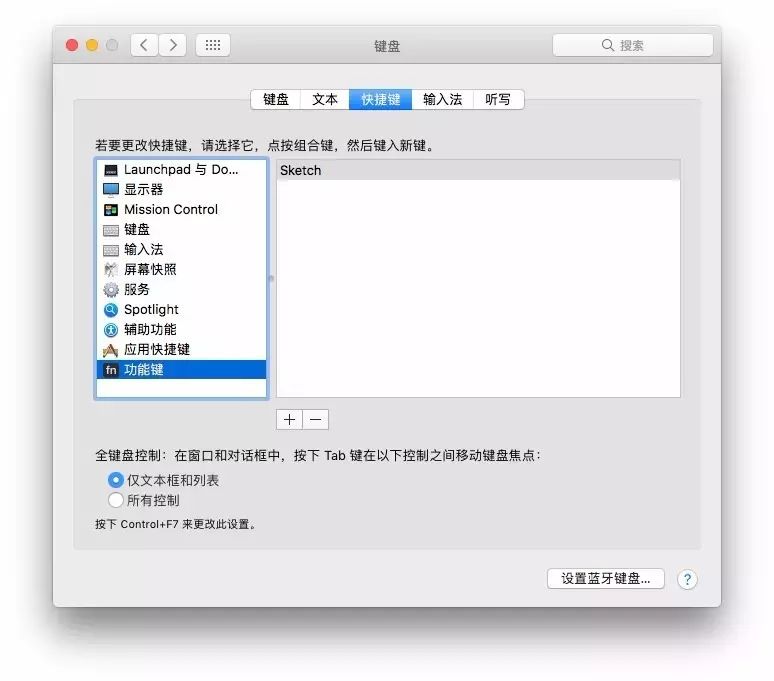
Task: Open the 输入法 tab
Action: tap(442, 99)
